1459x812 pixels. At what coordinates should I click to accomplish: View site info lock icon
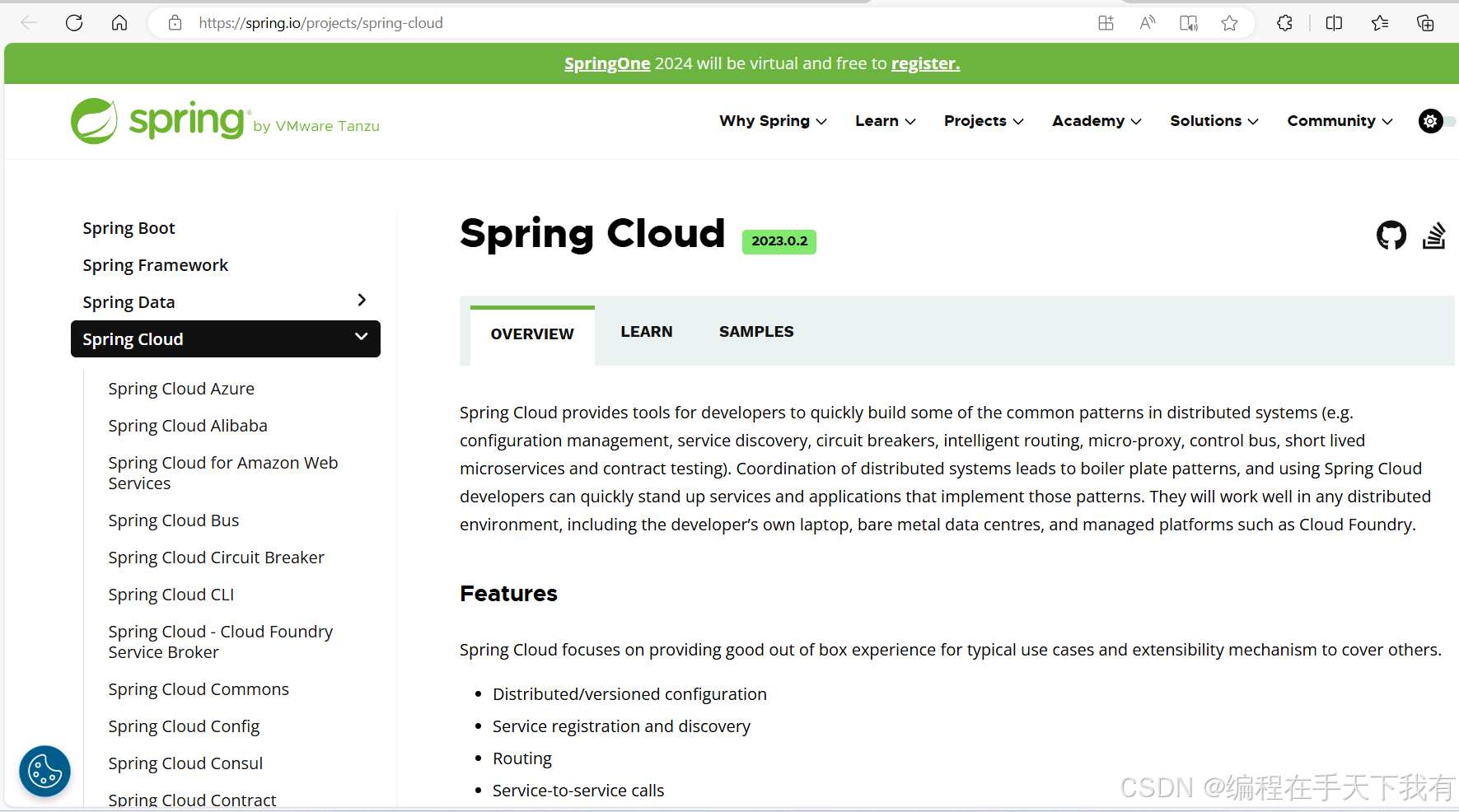point(175,23)
